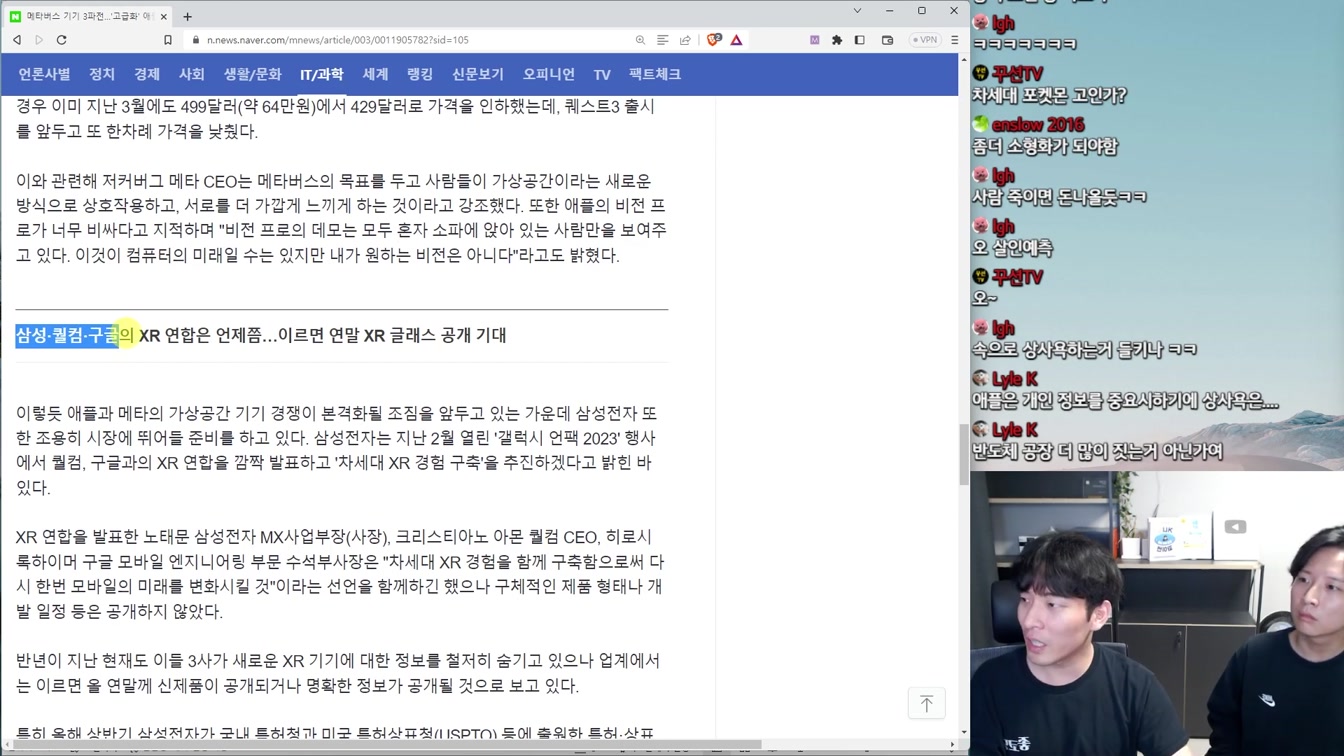Click the paragraph starting XR 연합을 발표한 노태문
The height and width of the screenshot is (756, 1344).
(x=340, y=574)
